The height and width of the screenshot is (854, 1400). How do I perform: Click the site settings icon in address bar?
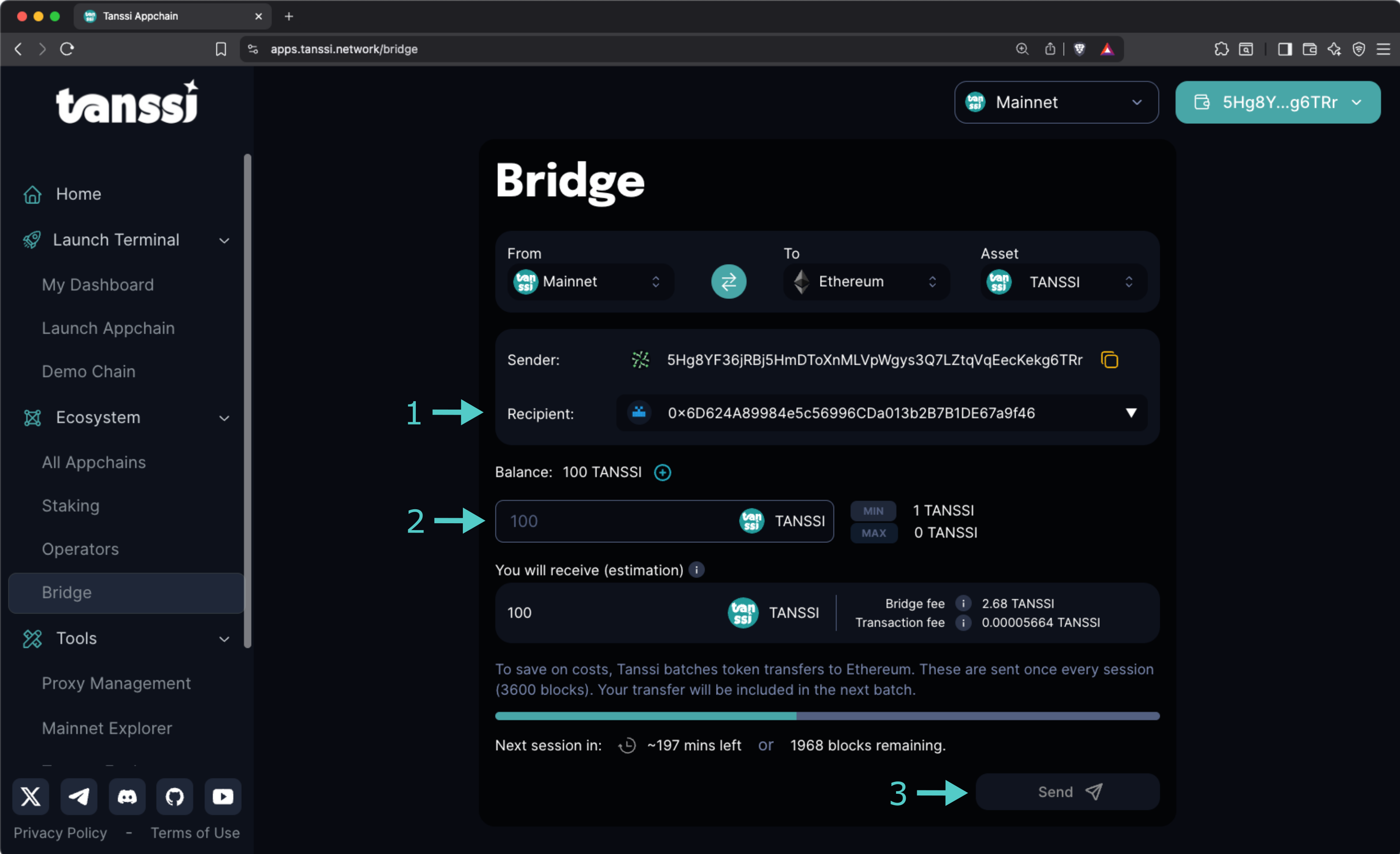[253, 49]
